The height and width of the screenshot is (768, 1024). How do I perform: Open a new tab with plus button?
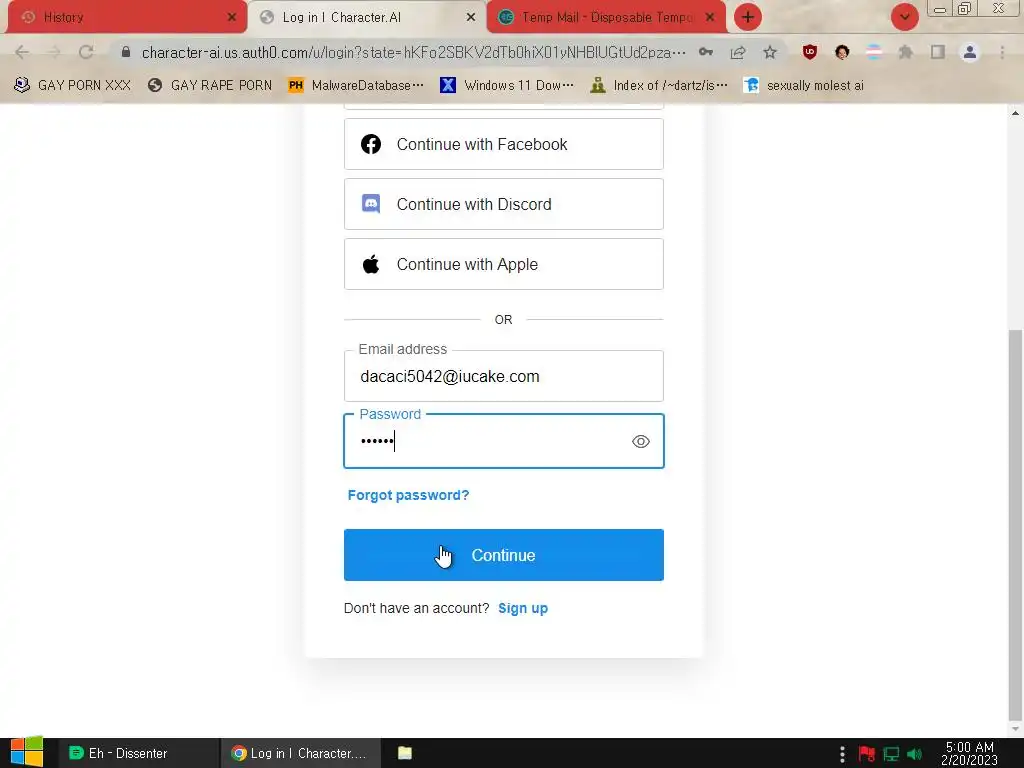[748, 17]
